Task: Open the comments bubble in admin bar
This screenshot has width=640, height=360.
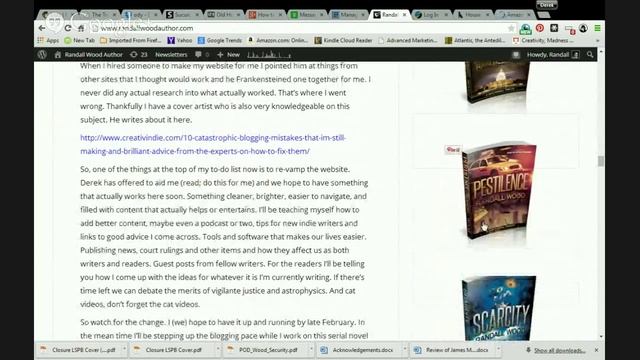Action: pos(202,54)
